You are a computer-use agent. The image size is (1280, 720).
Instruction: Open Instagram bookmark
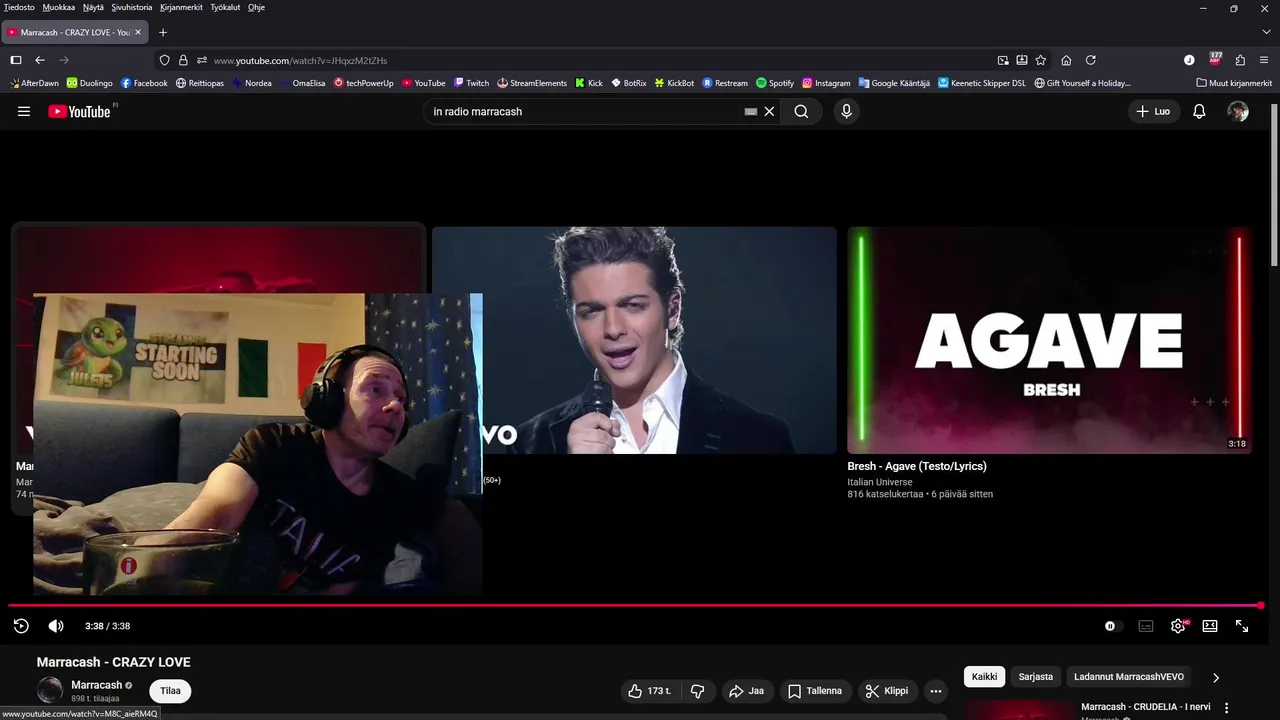826,83
